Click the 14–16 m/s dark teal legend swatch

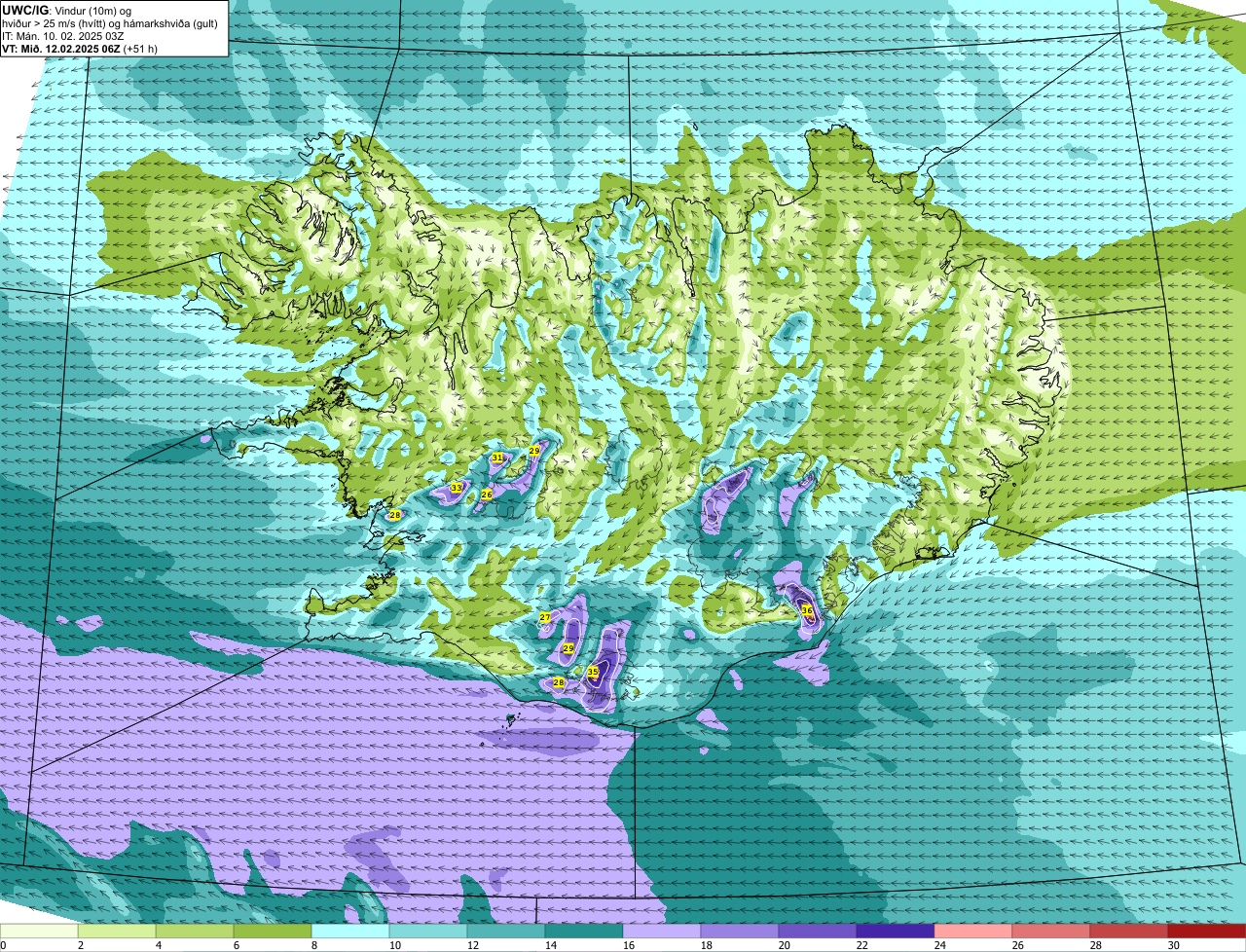[x=584, y=932]
